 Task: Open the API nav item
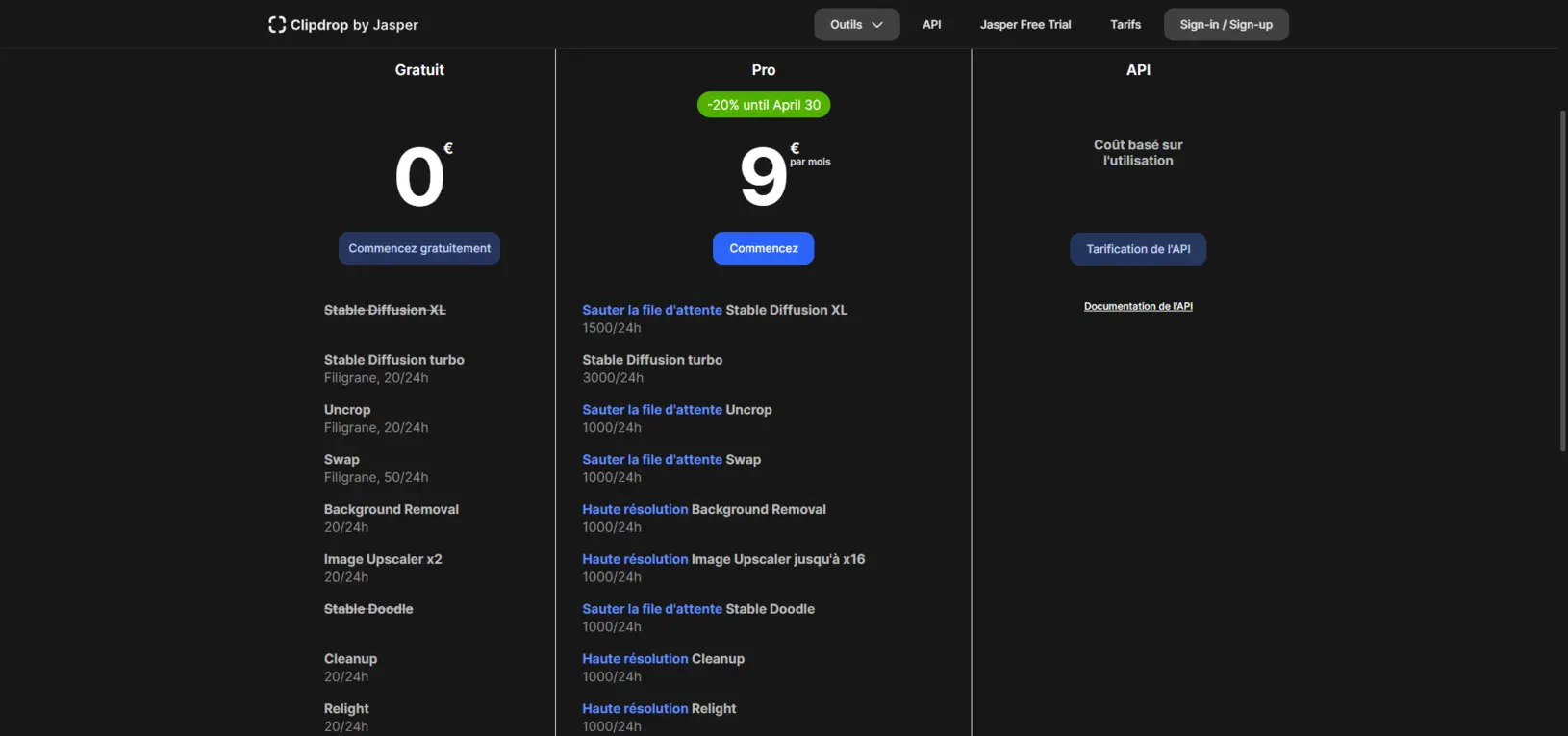[x=932, y=25]
